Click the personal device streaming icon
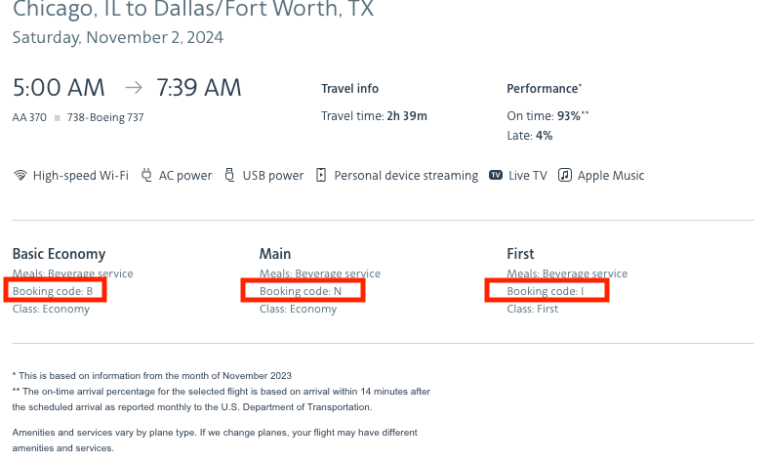770x462 pixels. point(321,176)
